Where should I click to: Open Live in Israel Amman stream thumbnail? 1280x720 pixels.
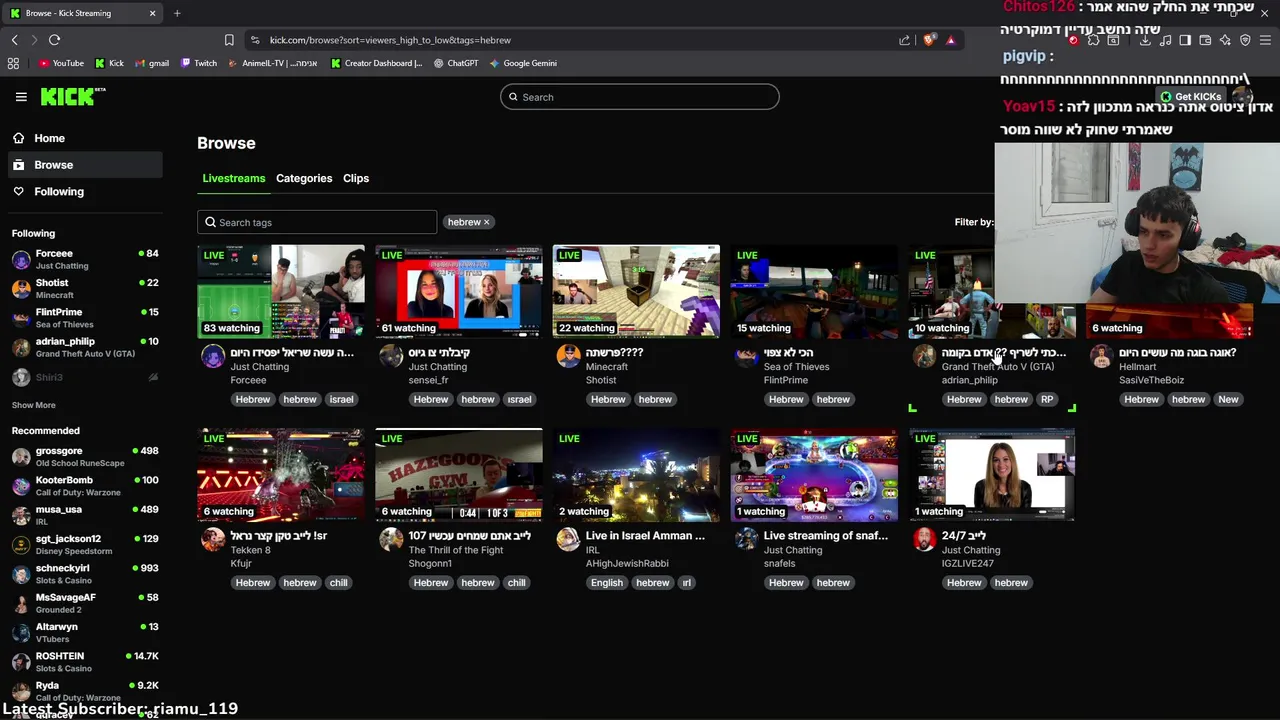point(636,475)
